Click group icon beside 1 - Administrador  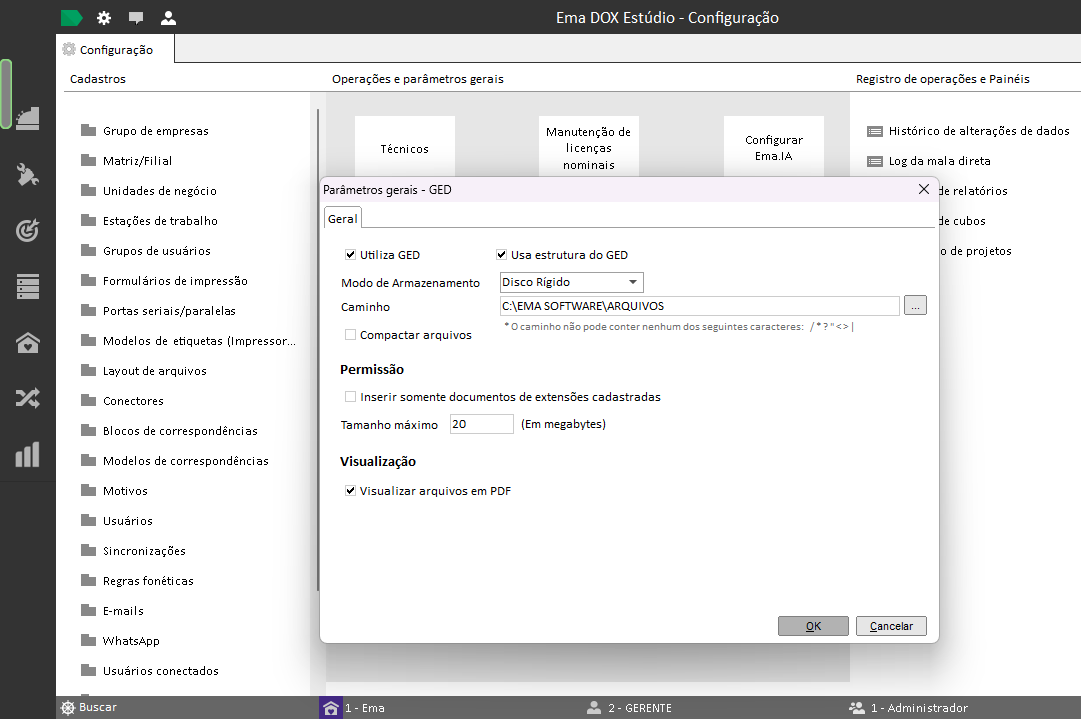click(857, 708)
